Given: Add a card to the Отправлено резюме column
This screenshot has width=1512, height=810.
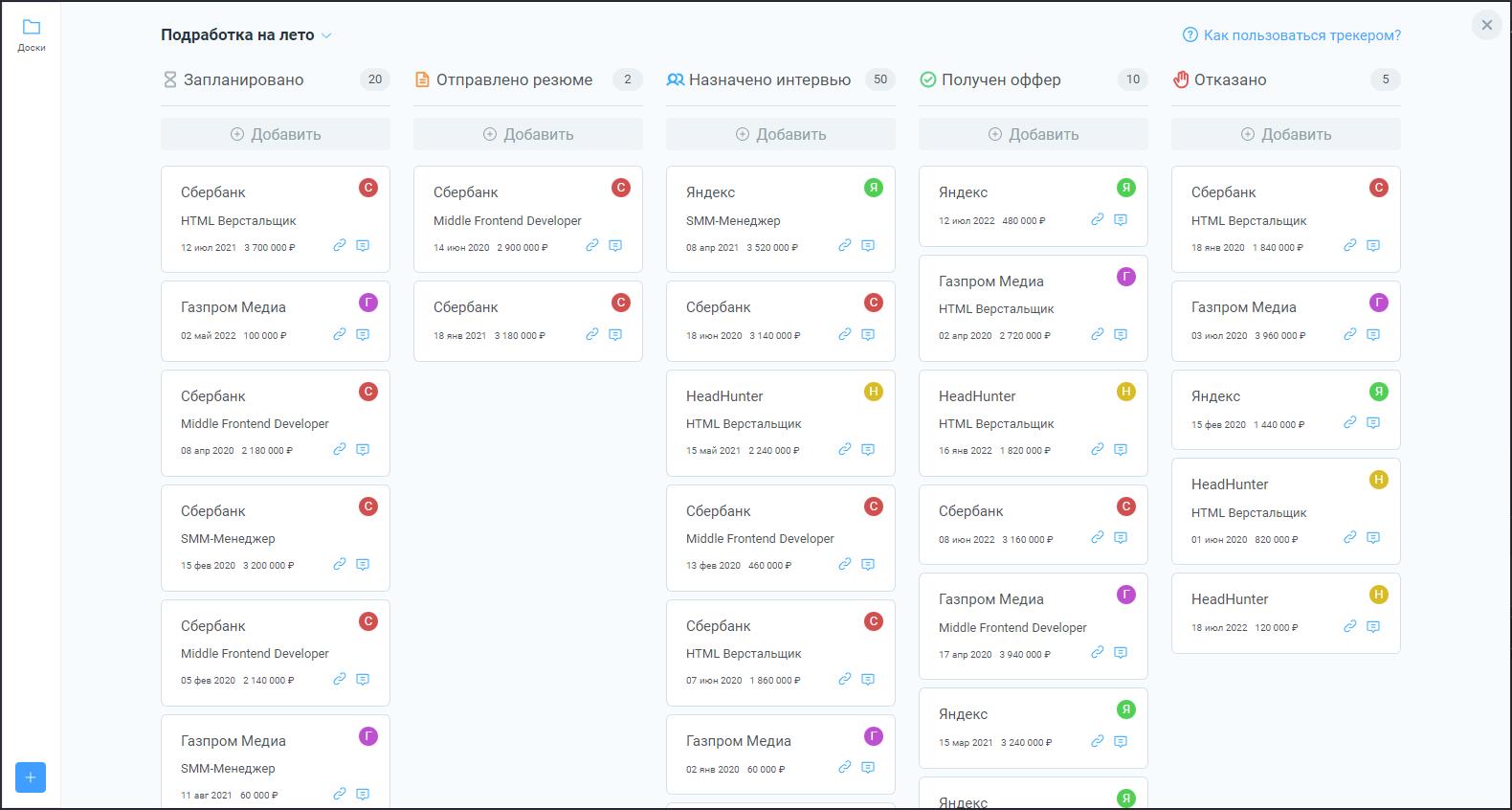Looking at the screenshot, I should click(x=528, y=134).
